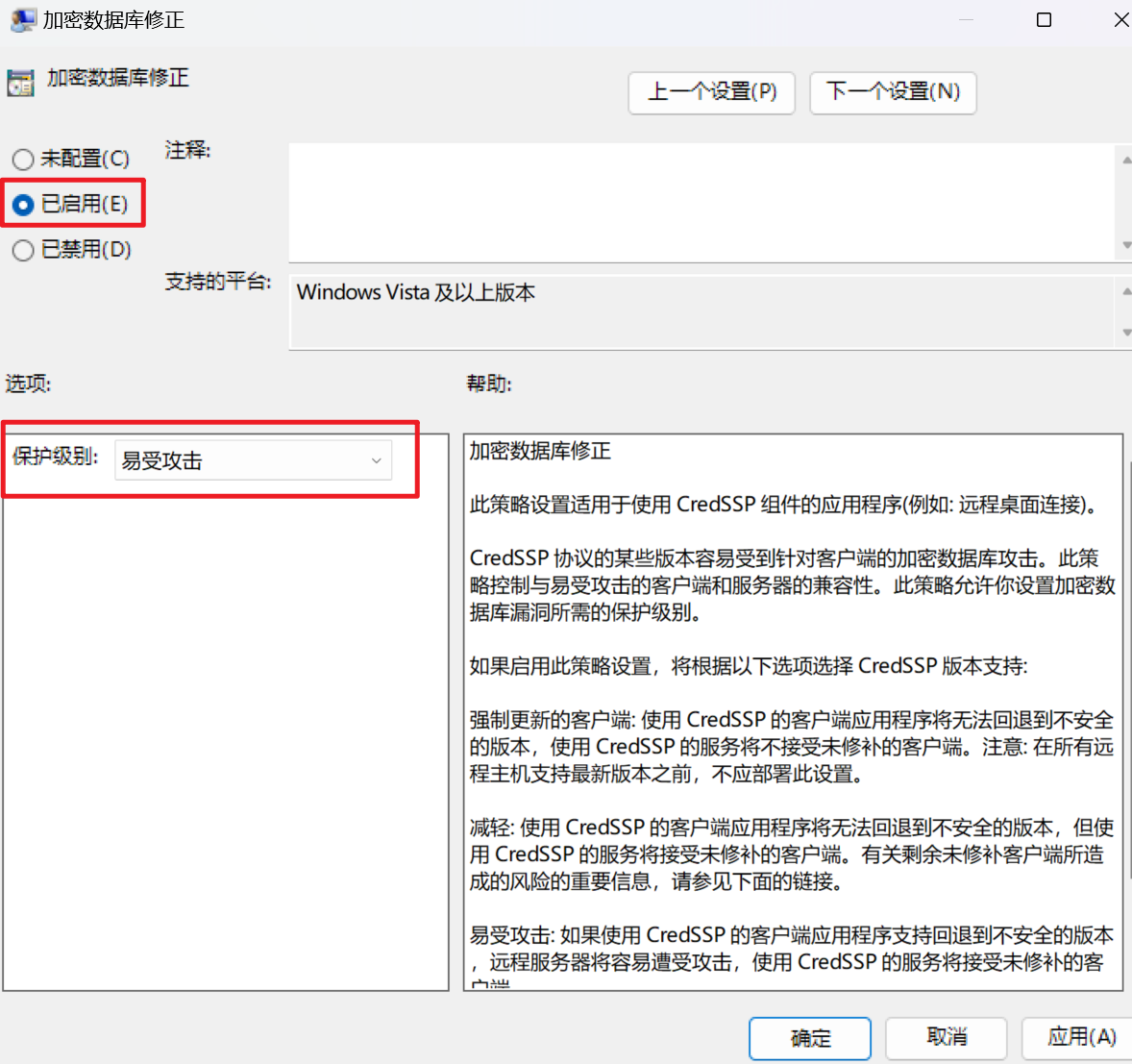
Task: Confirm settings with the 确定 button
Action: point(809,1038)
